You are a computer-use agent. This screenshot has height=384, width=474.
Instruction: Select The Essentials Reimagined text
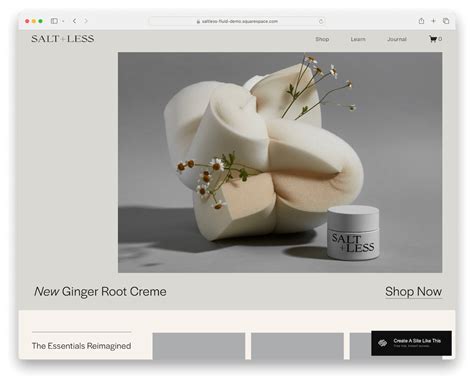click(81, 346)
